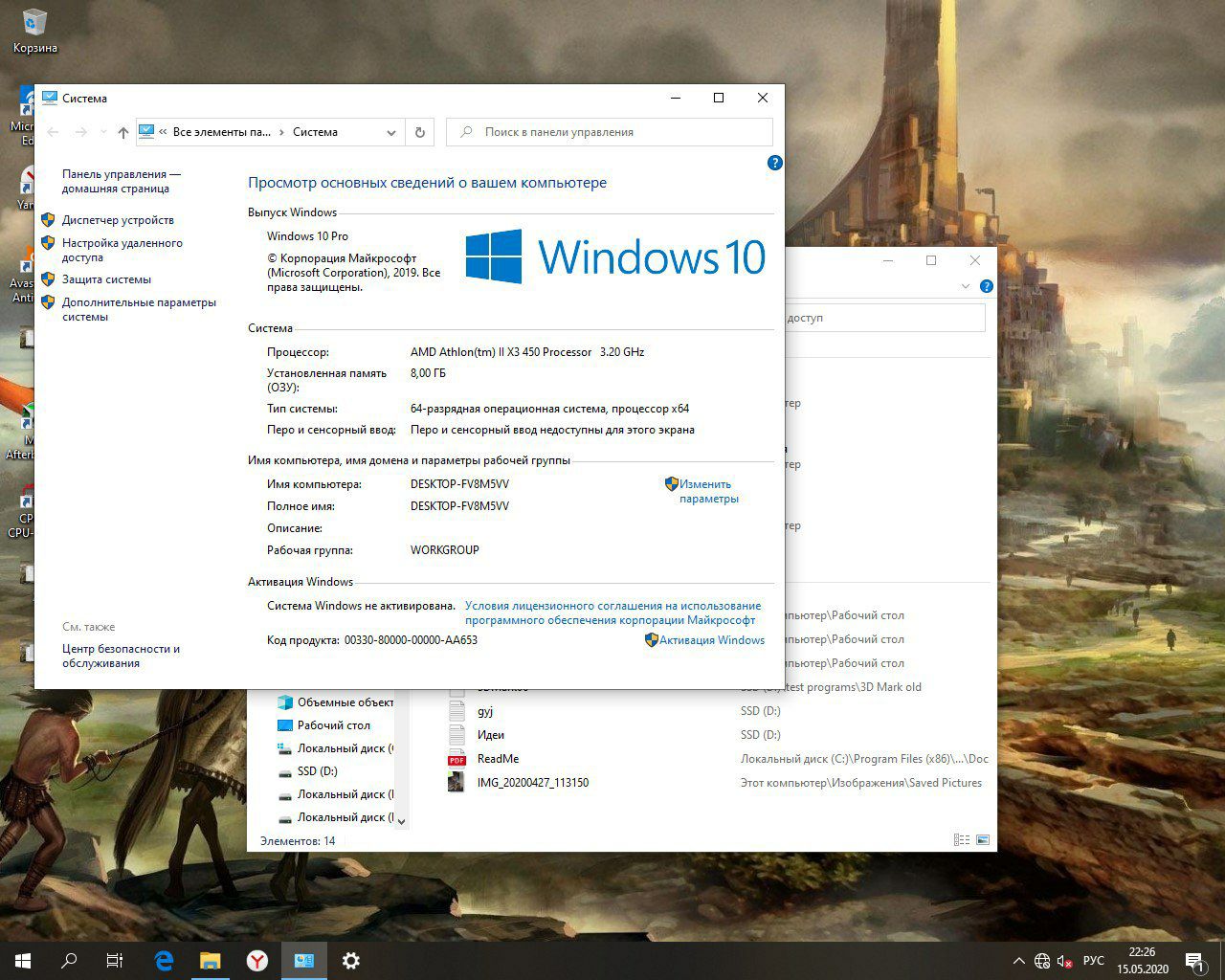Click the search field in Control Panel

[610, 132]
